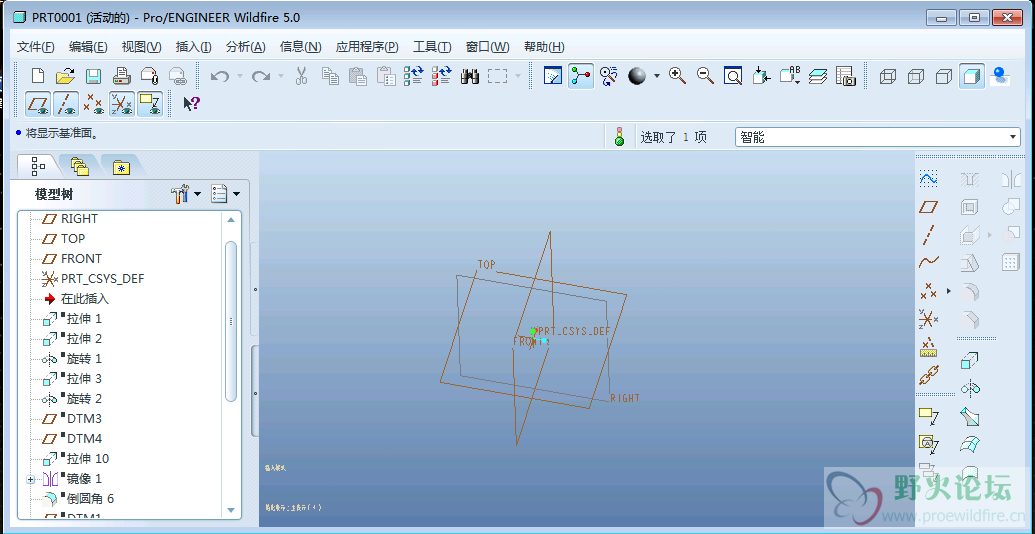Click the undo arrow icon

219,77
